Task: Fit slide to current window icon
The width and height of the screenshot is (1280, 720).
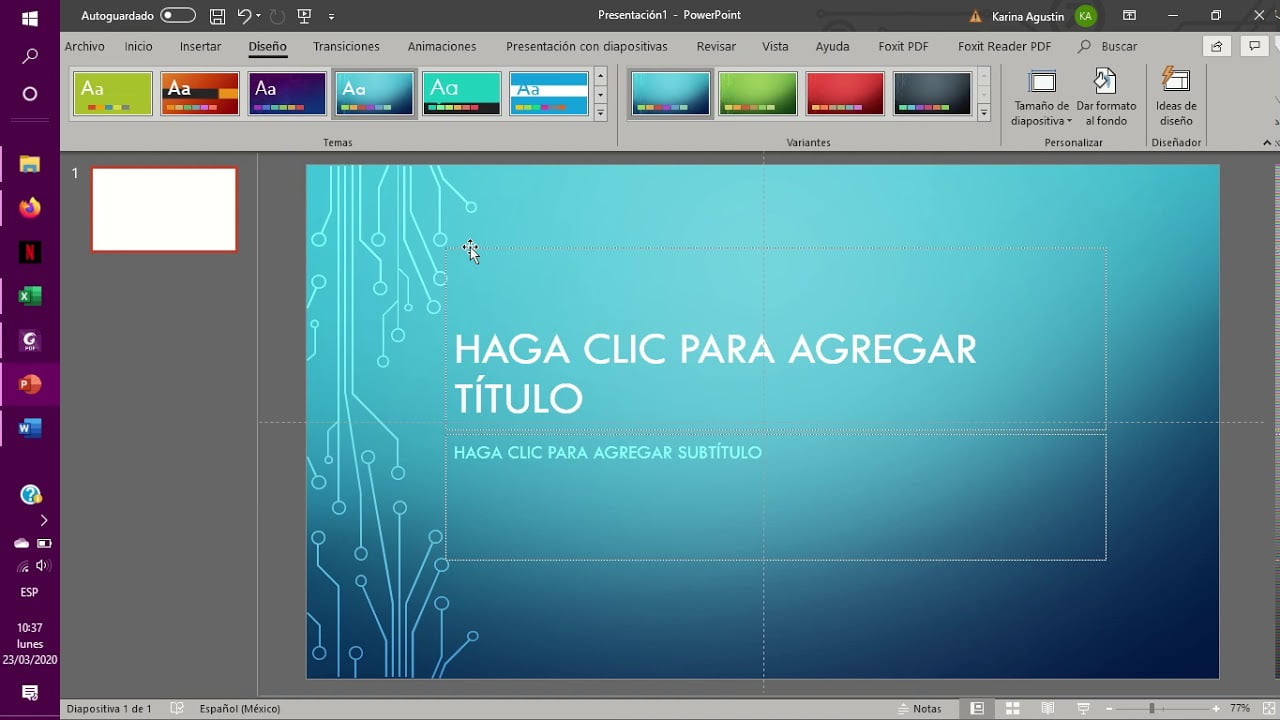Action: pyautogui.click(x=1267, y=708)
